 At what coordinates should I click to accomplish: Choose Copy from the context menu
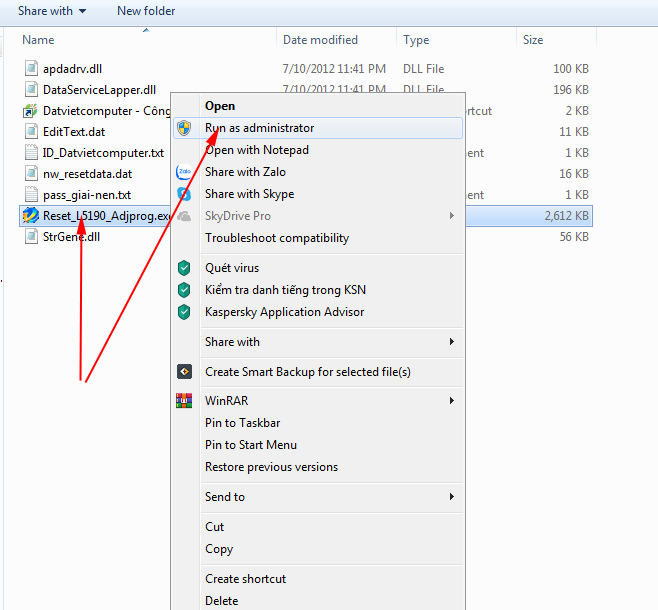click(x=318, y=549)
